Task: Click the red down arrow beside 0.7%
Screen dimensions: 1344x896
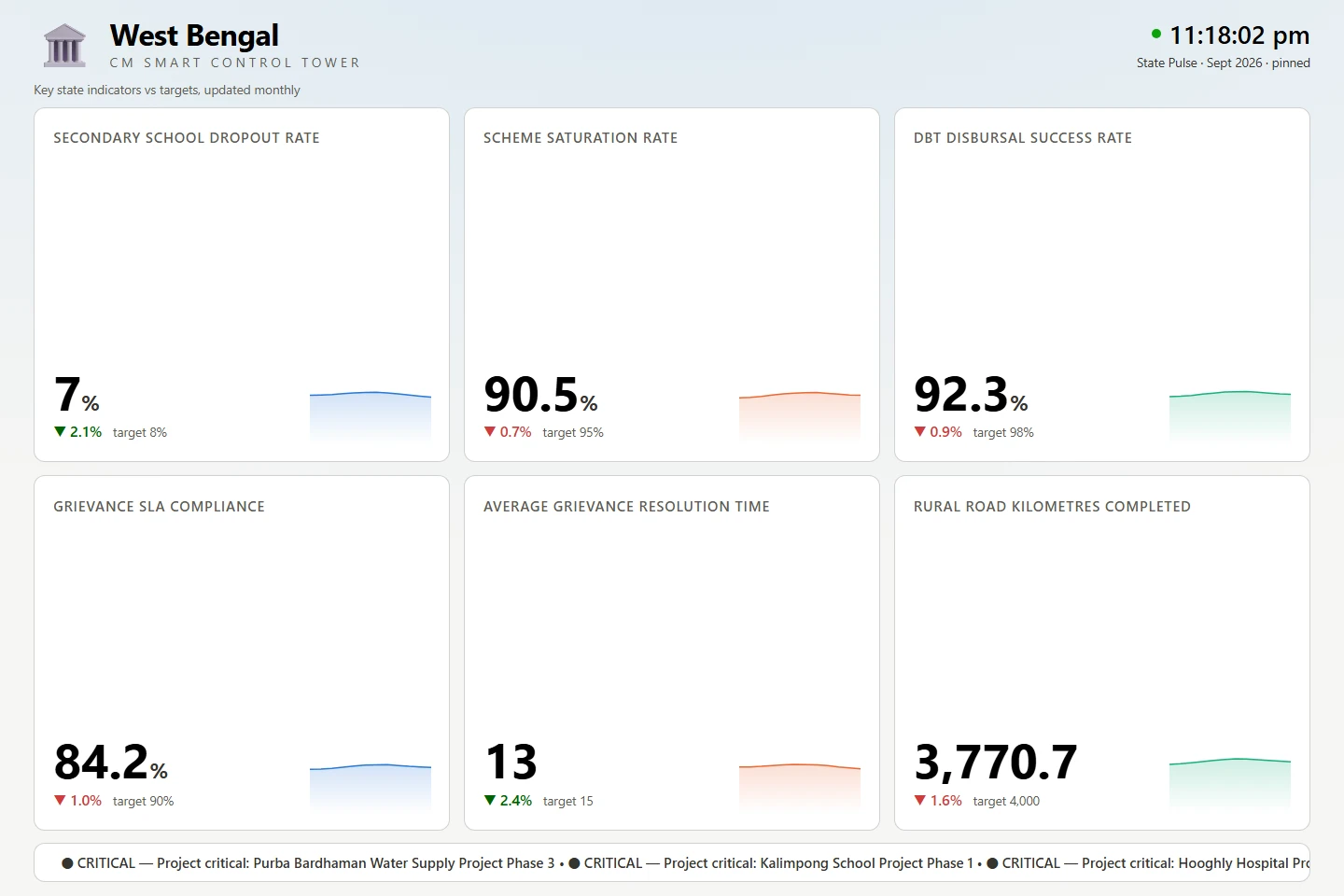Action: [x=490, y=431]
